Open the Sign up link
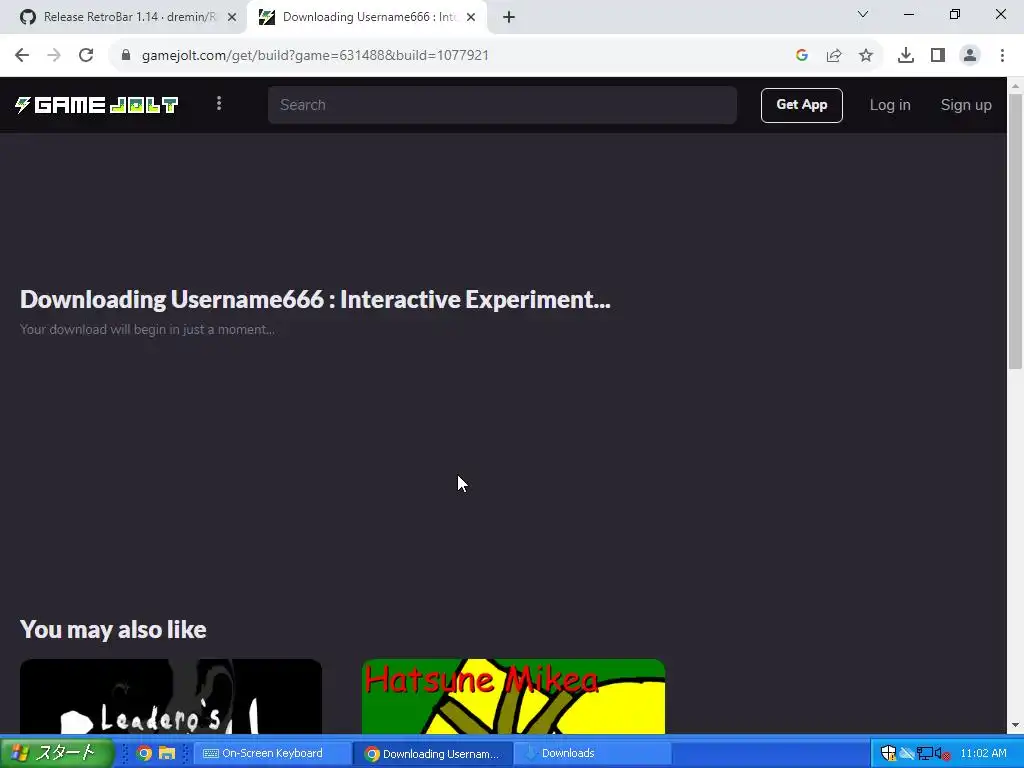 tap(966, 104)
